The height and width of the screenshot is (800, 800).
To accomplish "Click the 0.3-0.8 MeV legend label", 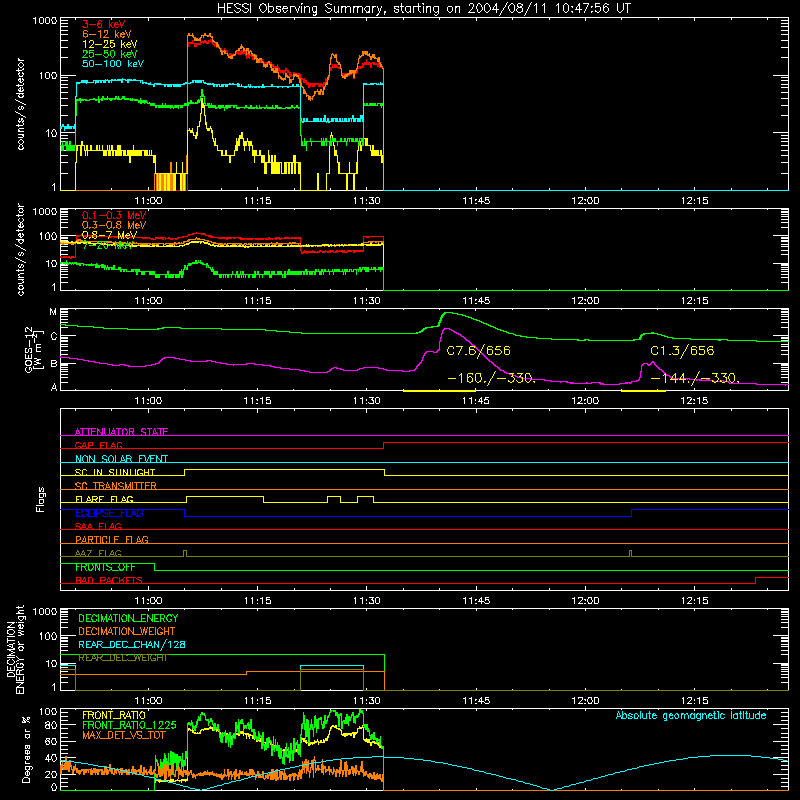I will pyautogui.click(x=114, y=225).
